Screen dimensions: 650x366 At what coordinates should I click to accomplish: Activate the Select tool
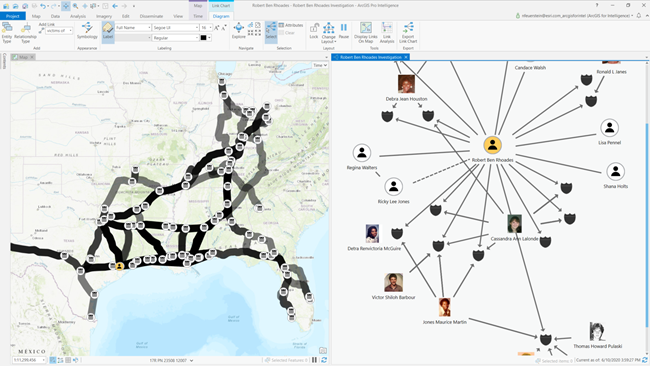[271, 31]
